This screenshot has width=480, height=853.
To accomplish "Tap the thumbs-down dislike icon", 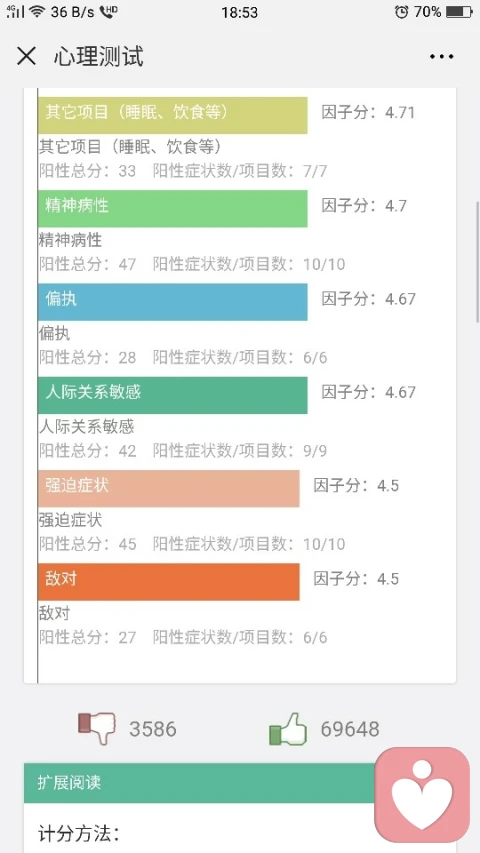I will (97, 728).
